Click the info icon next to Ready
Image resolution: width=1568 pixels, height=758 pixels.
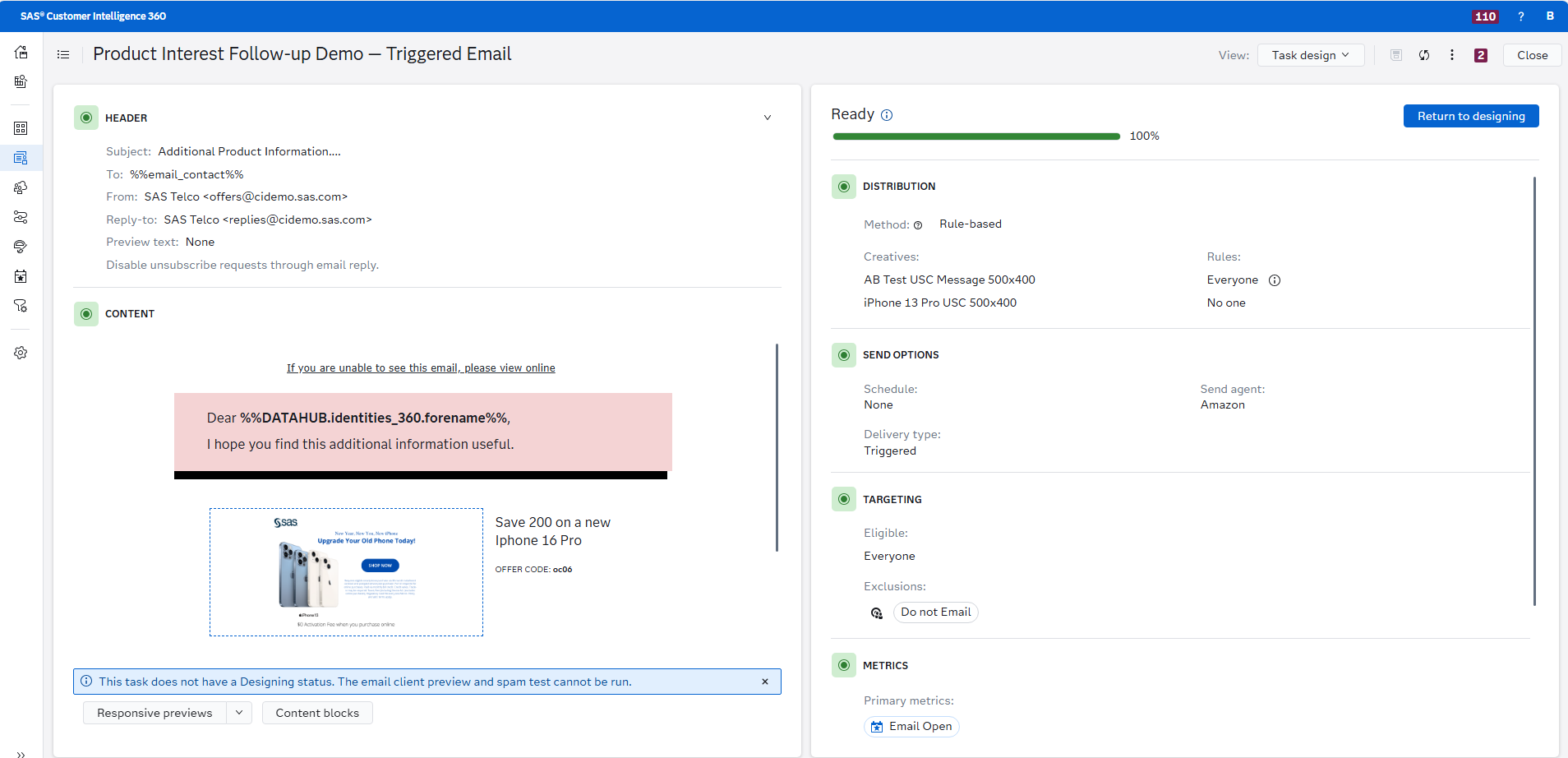point(887,115)
